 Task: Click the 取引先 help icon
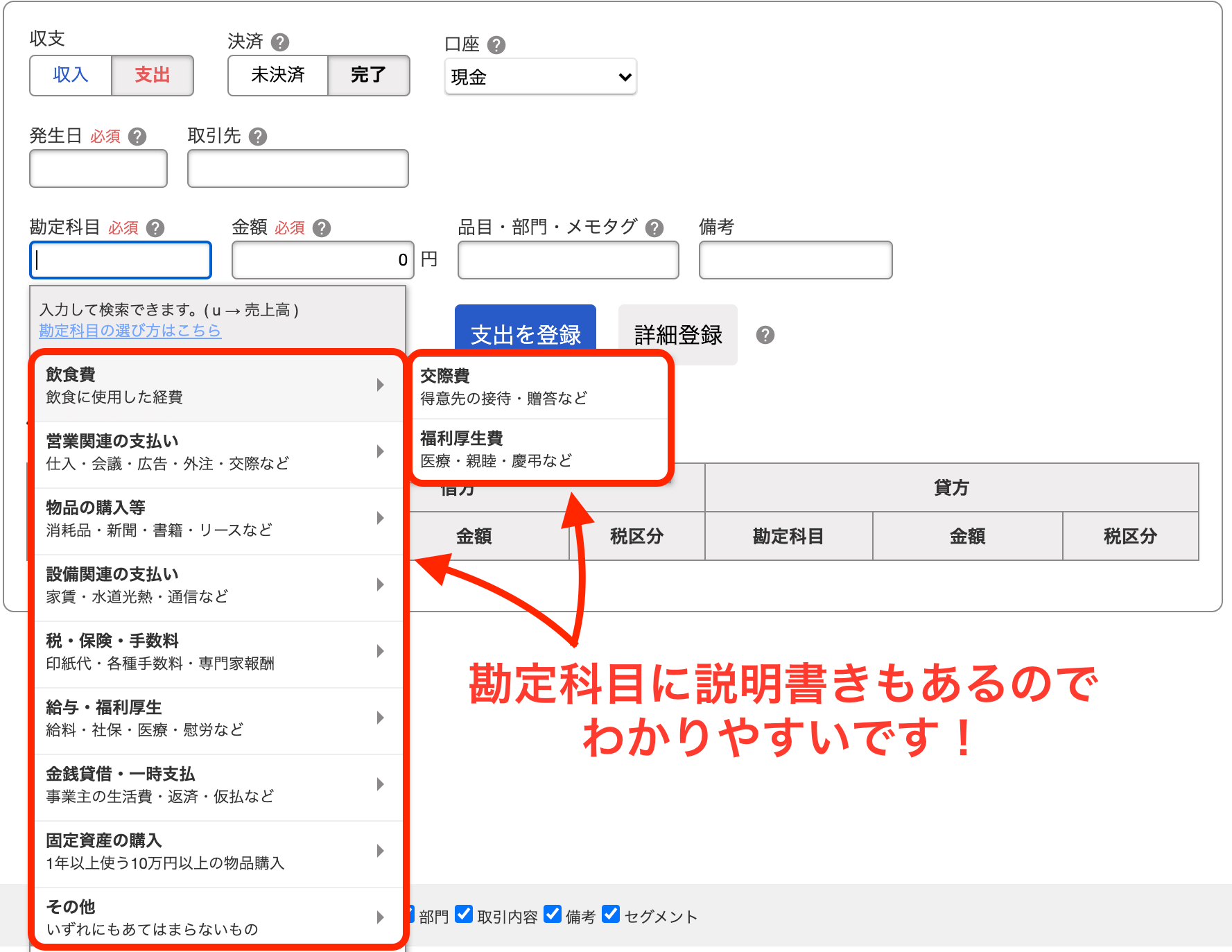(x=258, y=137)
